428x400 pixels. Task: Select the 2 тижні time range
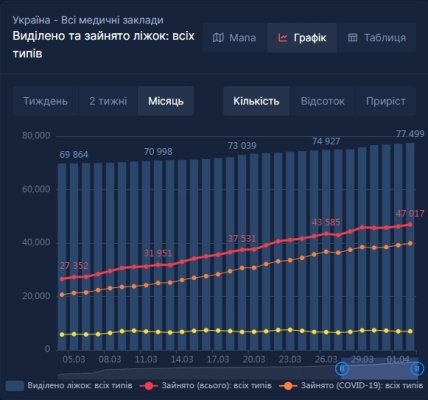point(108,101)
